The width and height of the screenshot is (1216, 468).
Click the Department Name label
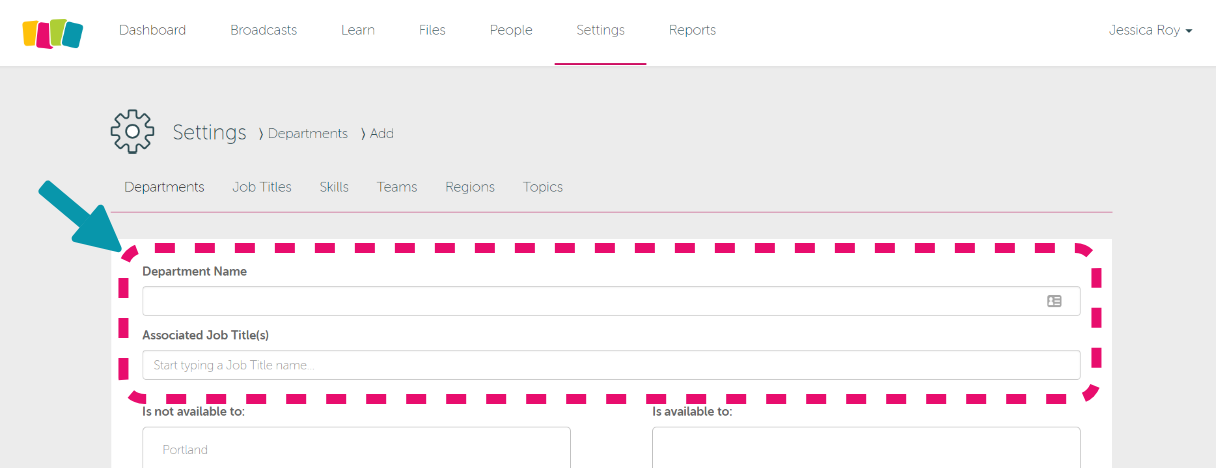tap(194, 271)
